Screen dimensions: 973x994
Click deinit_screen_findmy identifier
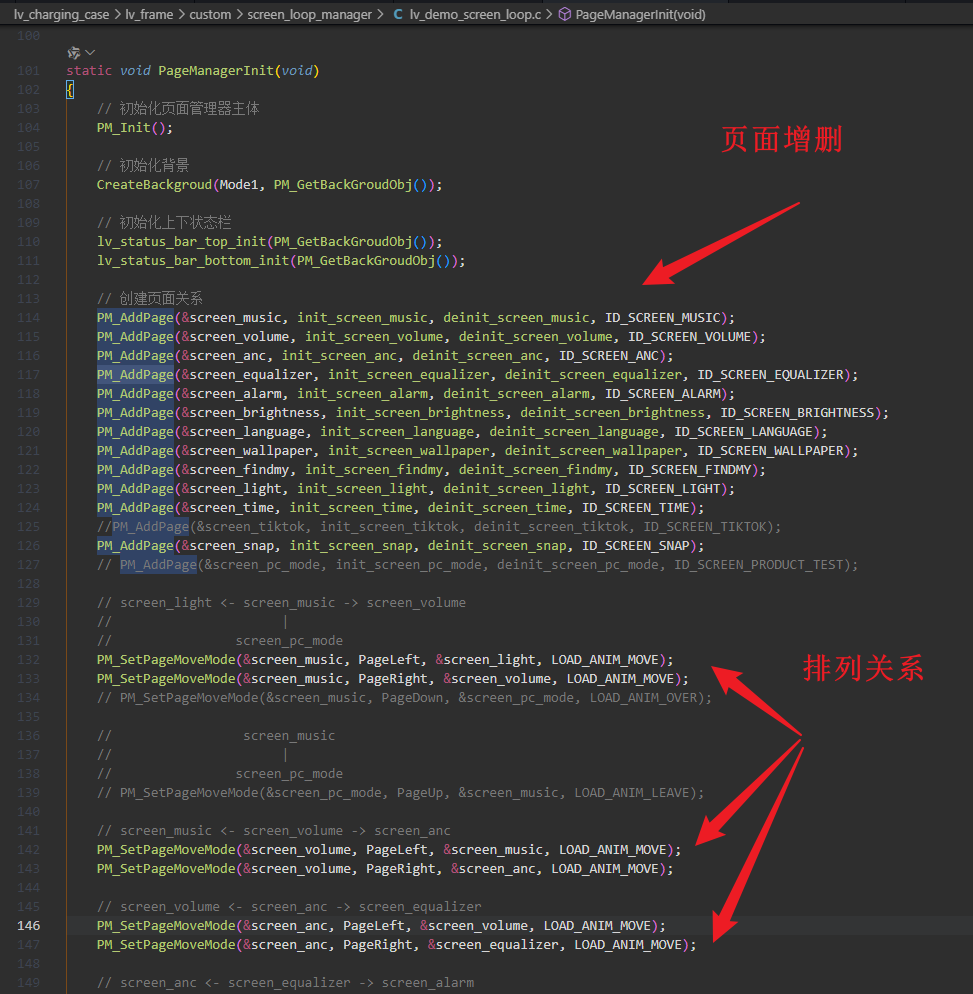pyautogui.click(x=536, y=470)
